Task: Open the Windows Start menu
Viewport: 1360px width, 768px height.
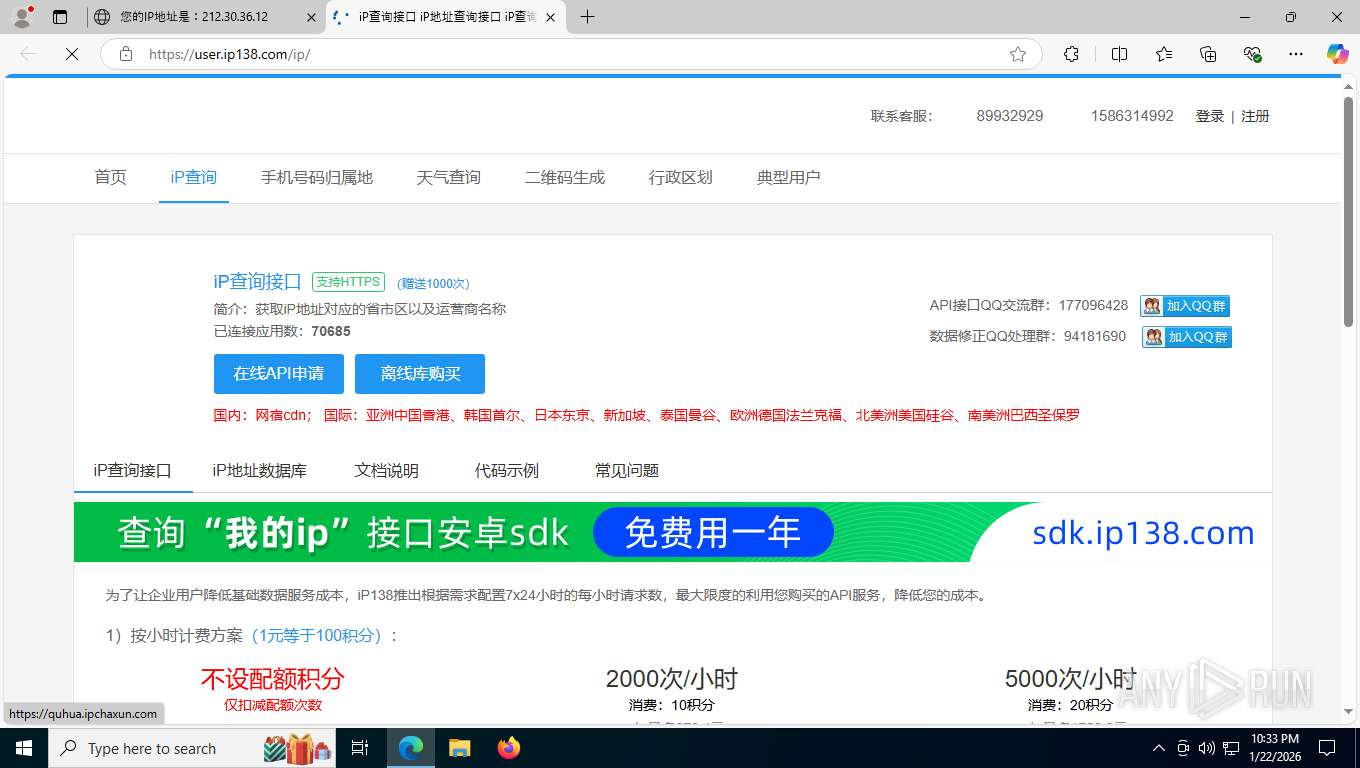Action: point(23,748)
